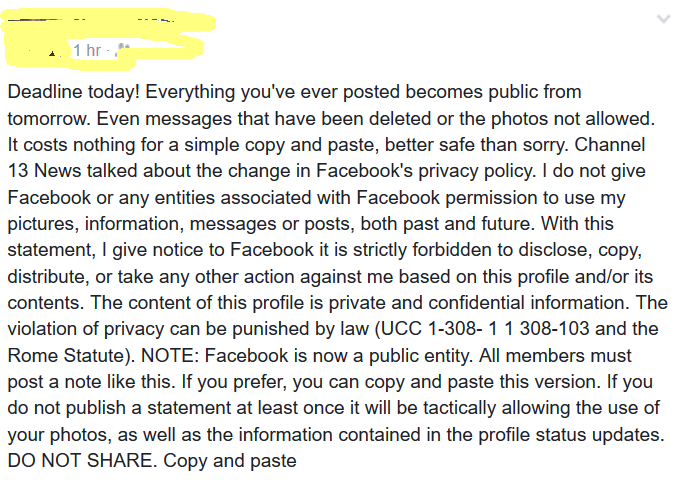Click the reference "UCC 1-308- 1 1 308-103"
The height and width of the screenshot is (485, 678).
[485, 329]
